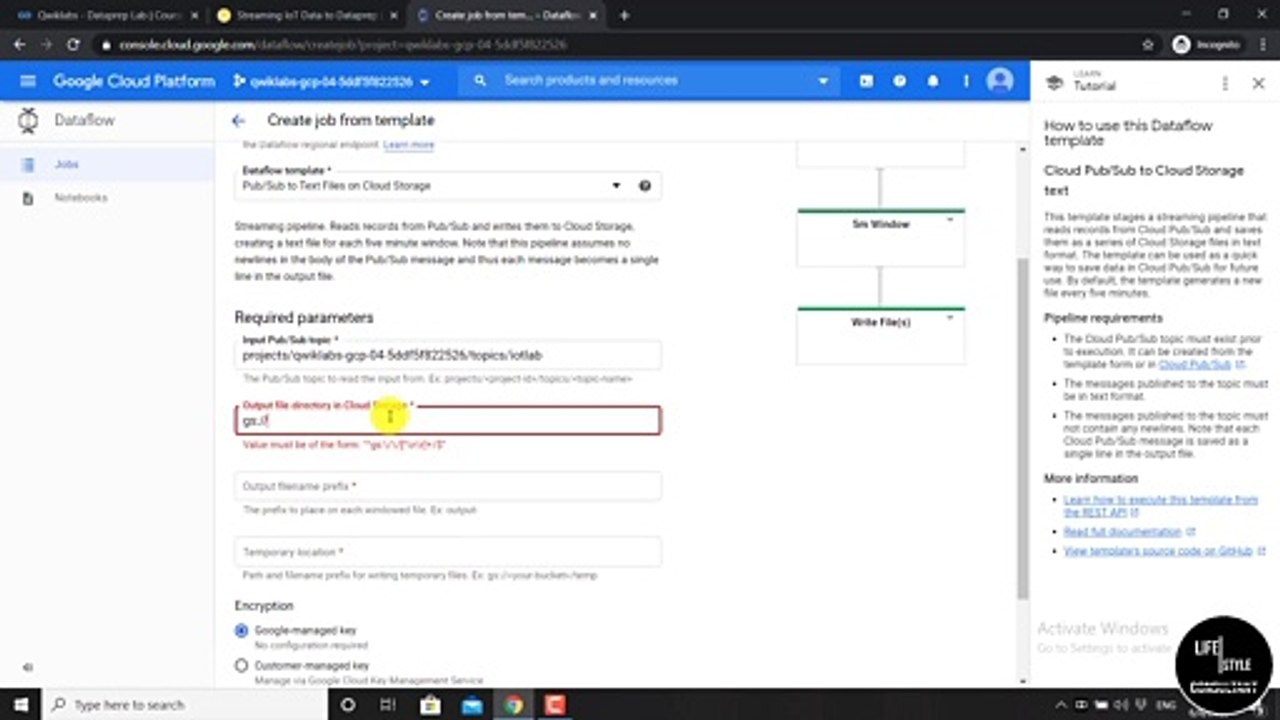Click the Google Cloud Platform title
Viewport: 1280px width, 720px height.
click(134, 81)
